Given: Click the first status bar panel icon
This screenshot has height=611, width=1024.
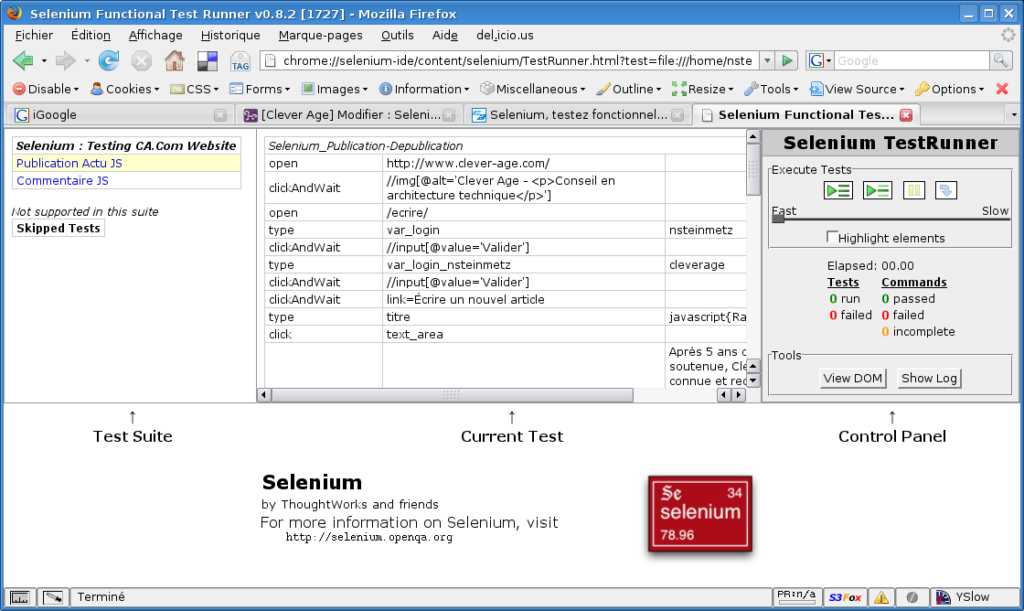Looking at the screenshot, I should pyautogui.click(x=20, y=597).
